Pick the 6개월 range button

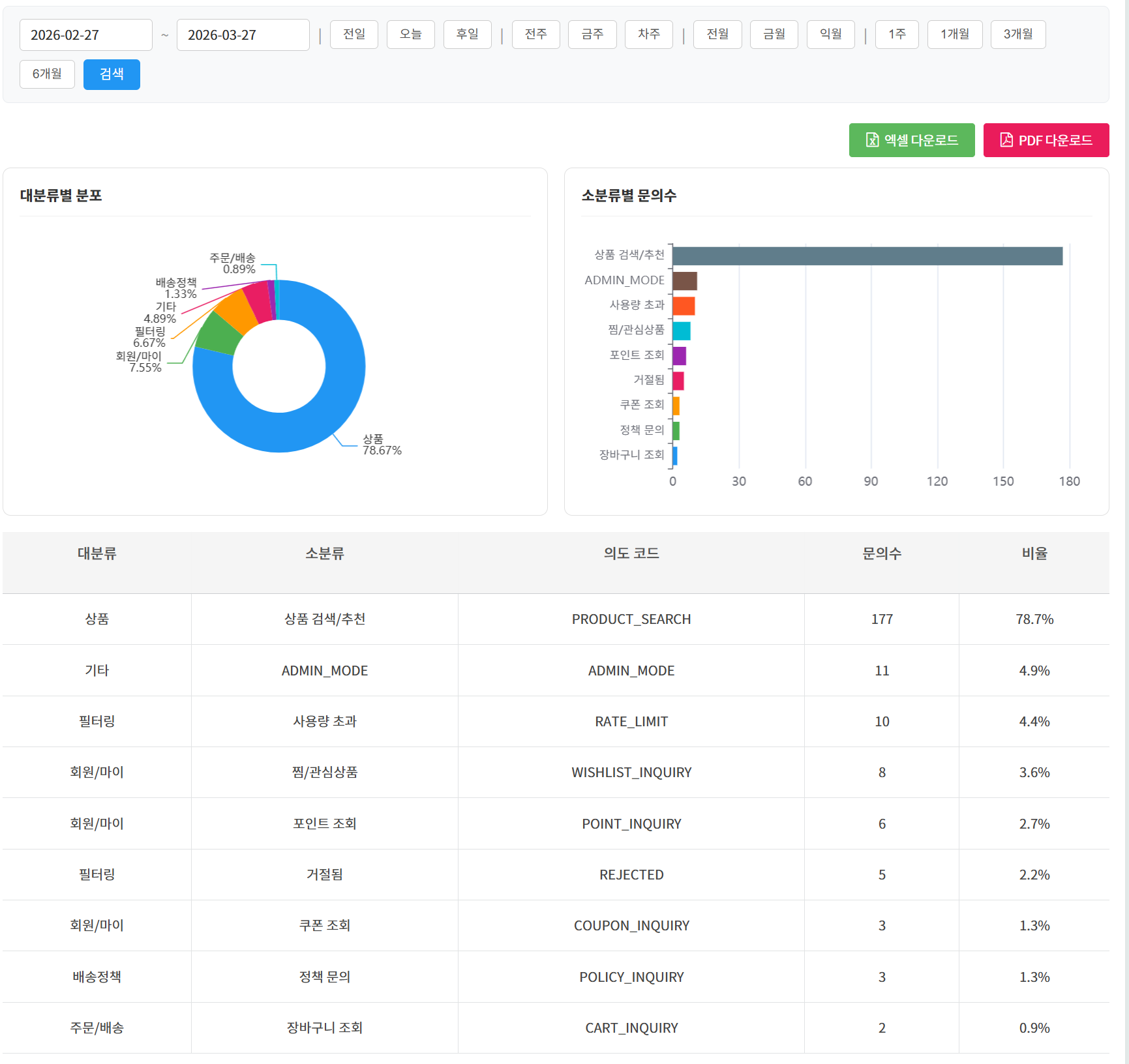point(47,74)
